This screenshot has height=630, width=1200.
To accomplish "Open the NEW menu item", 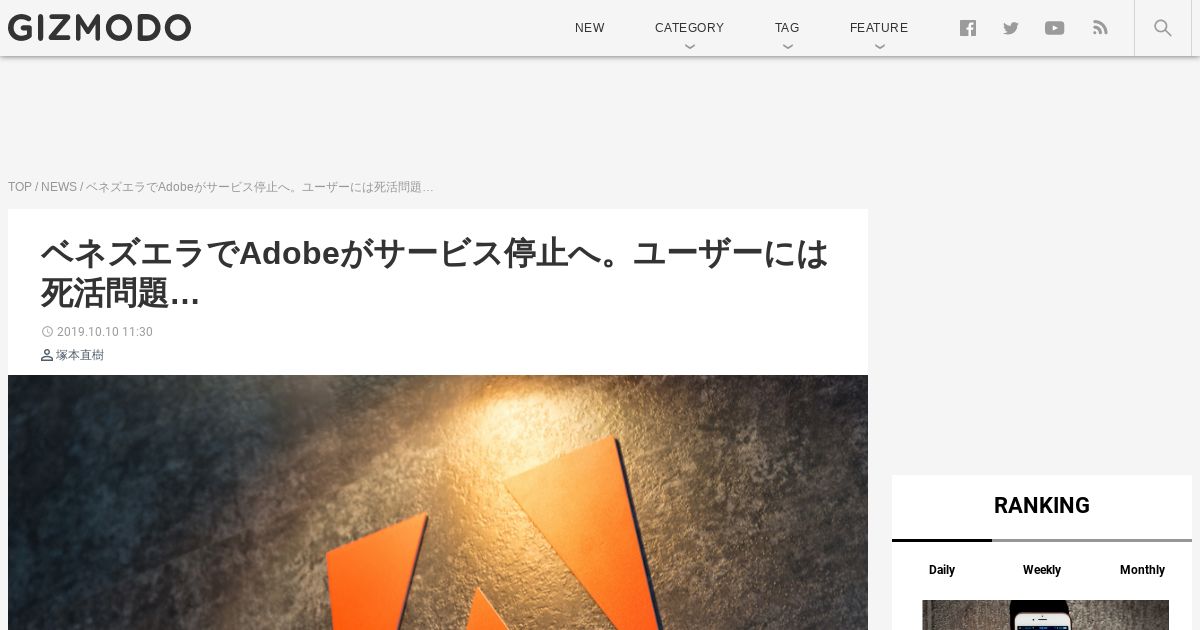I will (x=589, y=28).
